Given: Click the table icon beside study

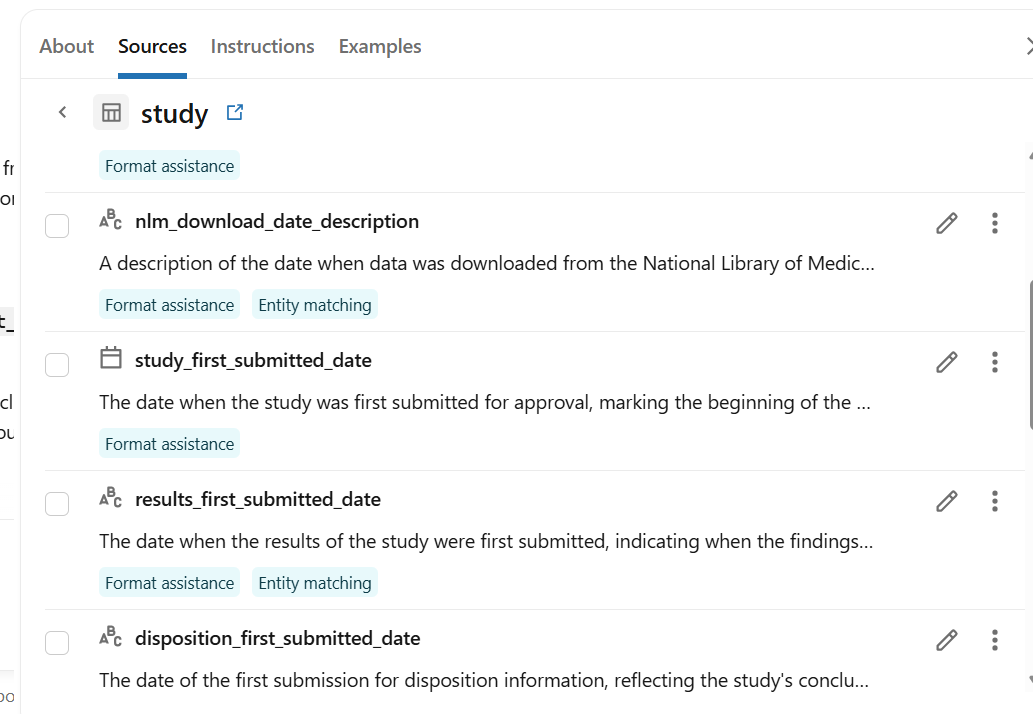Looking at the screenshot, I should pos(111,112).
